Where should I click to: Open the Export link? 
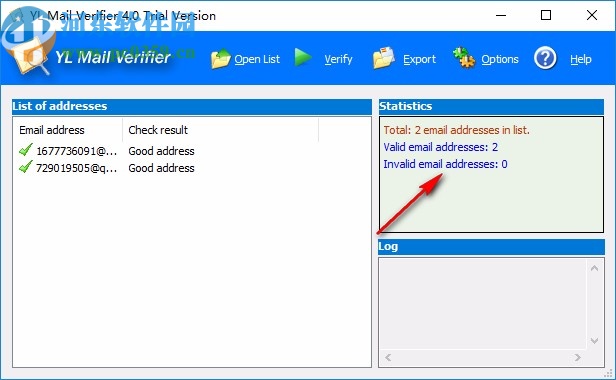[x=419, y=59]
